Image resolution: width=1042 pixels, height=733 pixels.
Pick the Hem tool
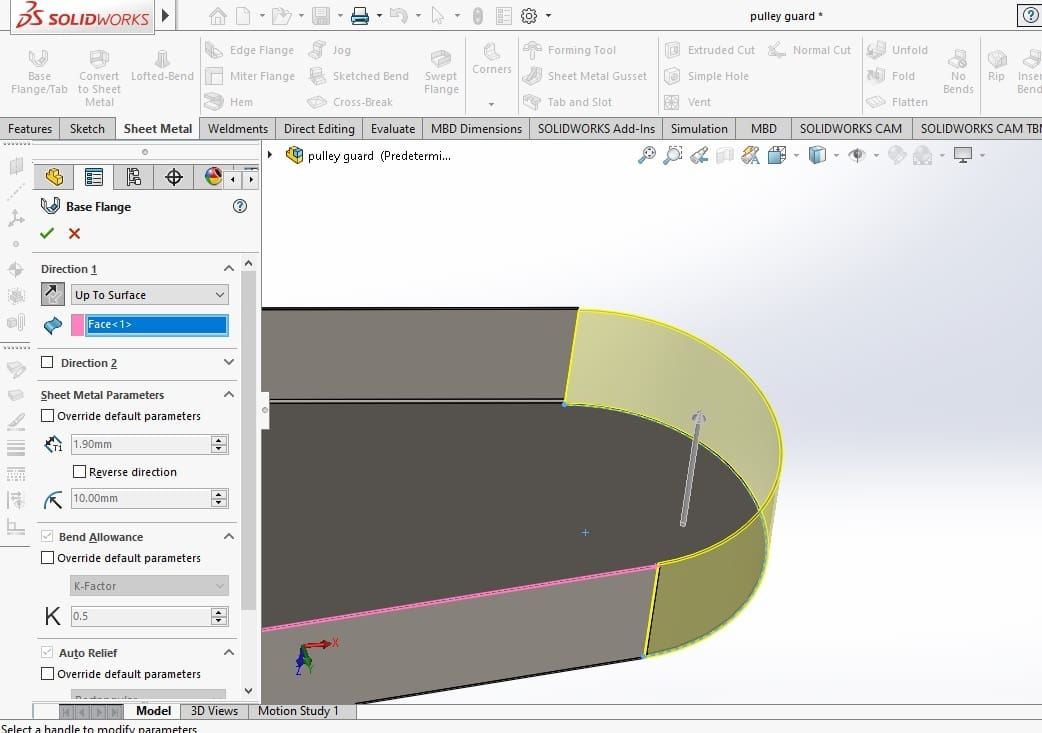point(229,102)
